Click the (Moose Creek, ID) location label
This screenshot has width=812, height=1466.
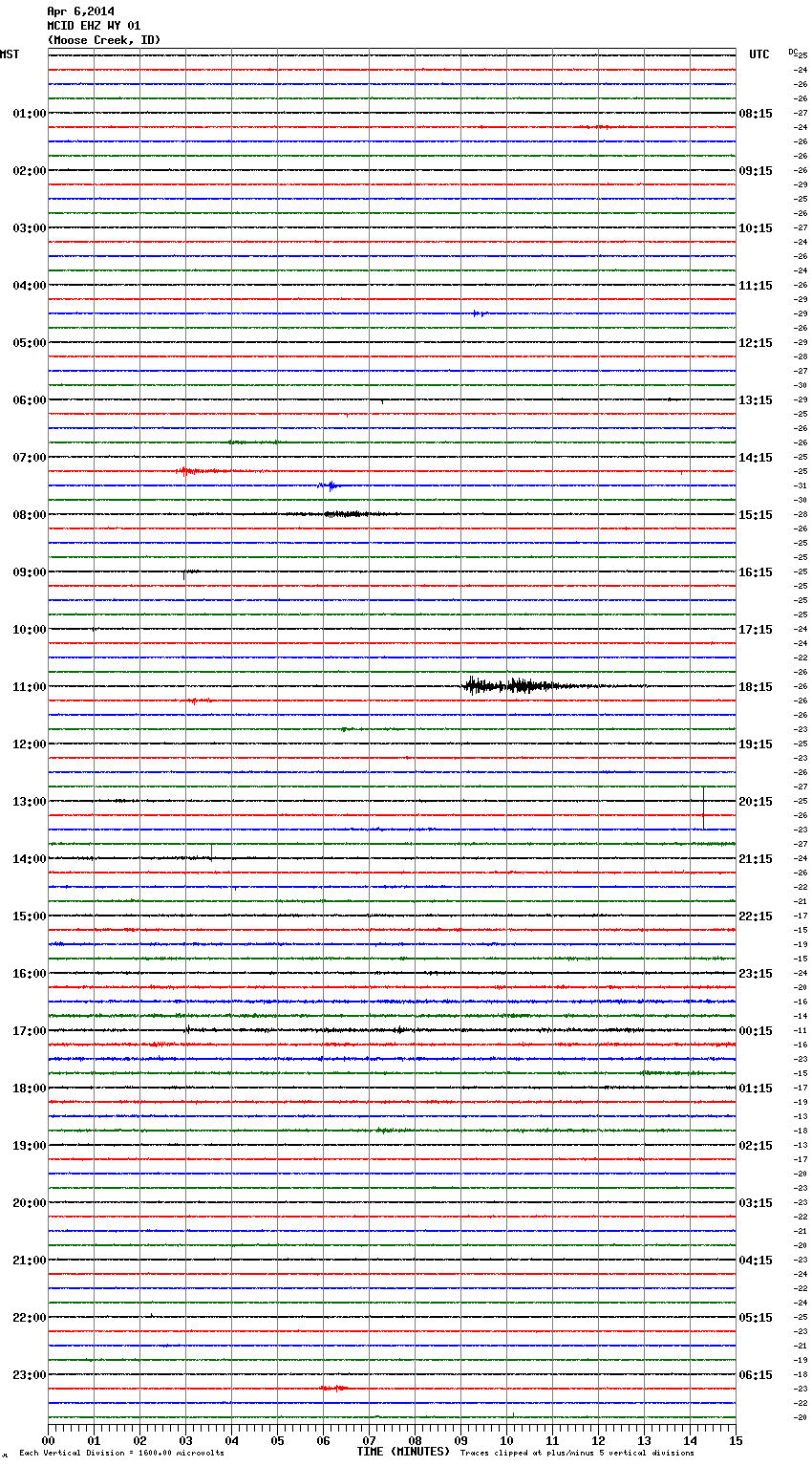[x=104, y=40]
